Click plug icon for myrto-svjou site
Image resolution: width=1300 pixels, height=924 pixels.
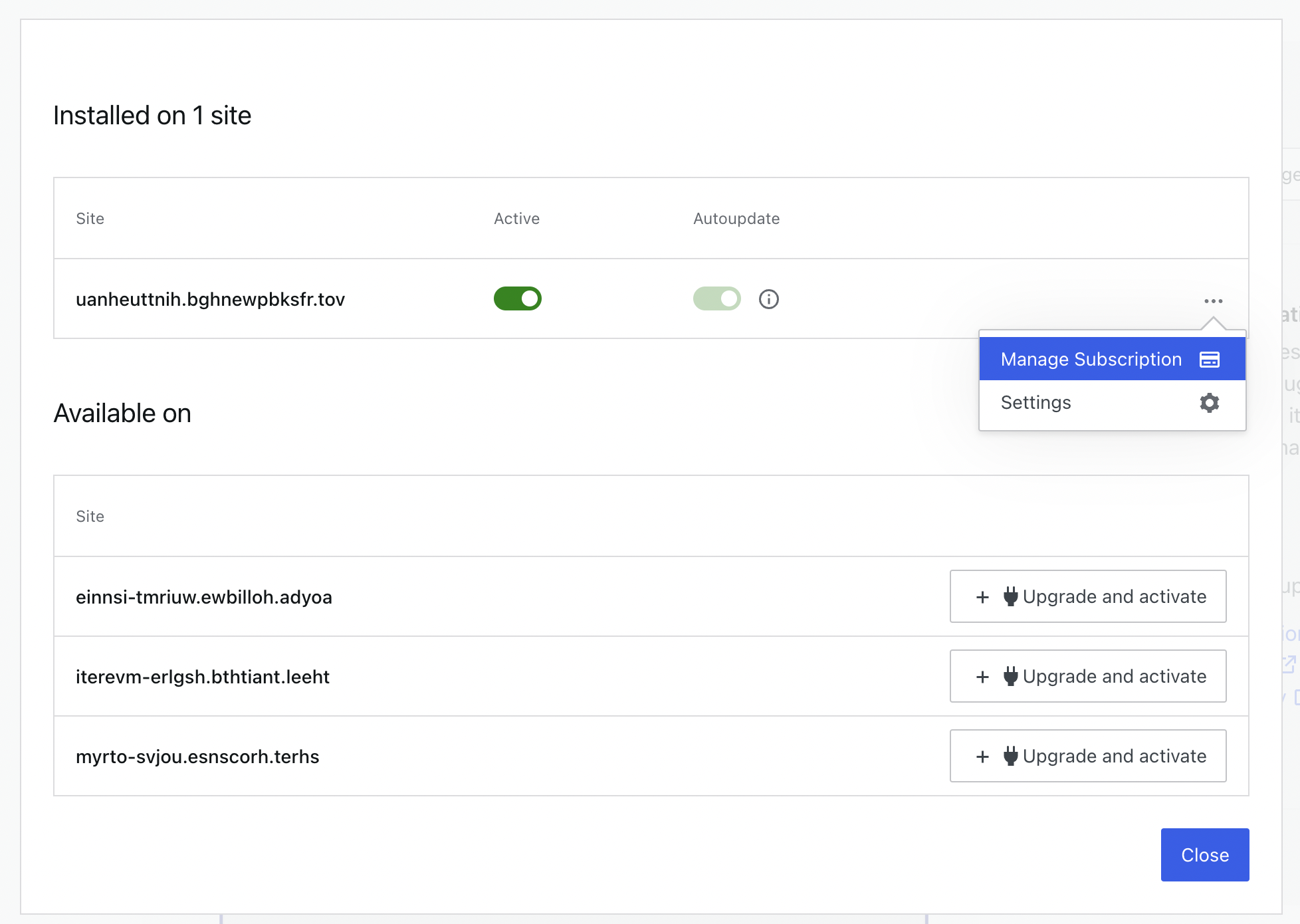1010,756
